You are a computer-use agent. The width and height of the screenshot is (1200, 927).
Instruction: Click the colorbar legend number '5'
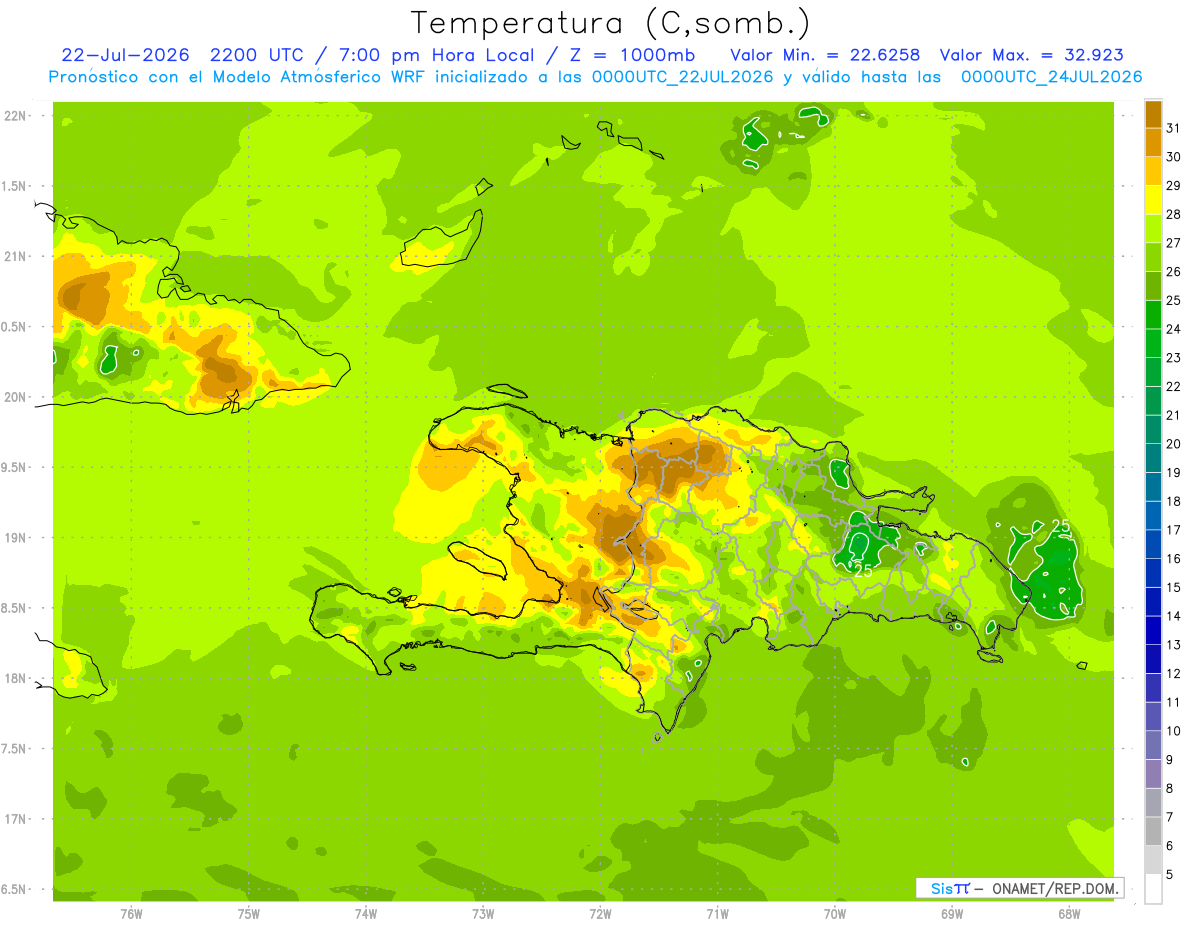coord(1171,874)
